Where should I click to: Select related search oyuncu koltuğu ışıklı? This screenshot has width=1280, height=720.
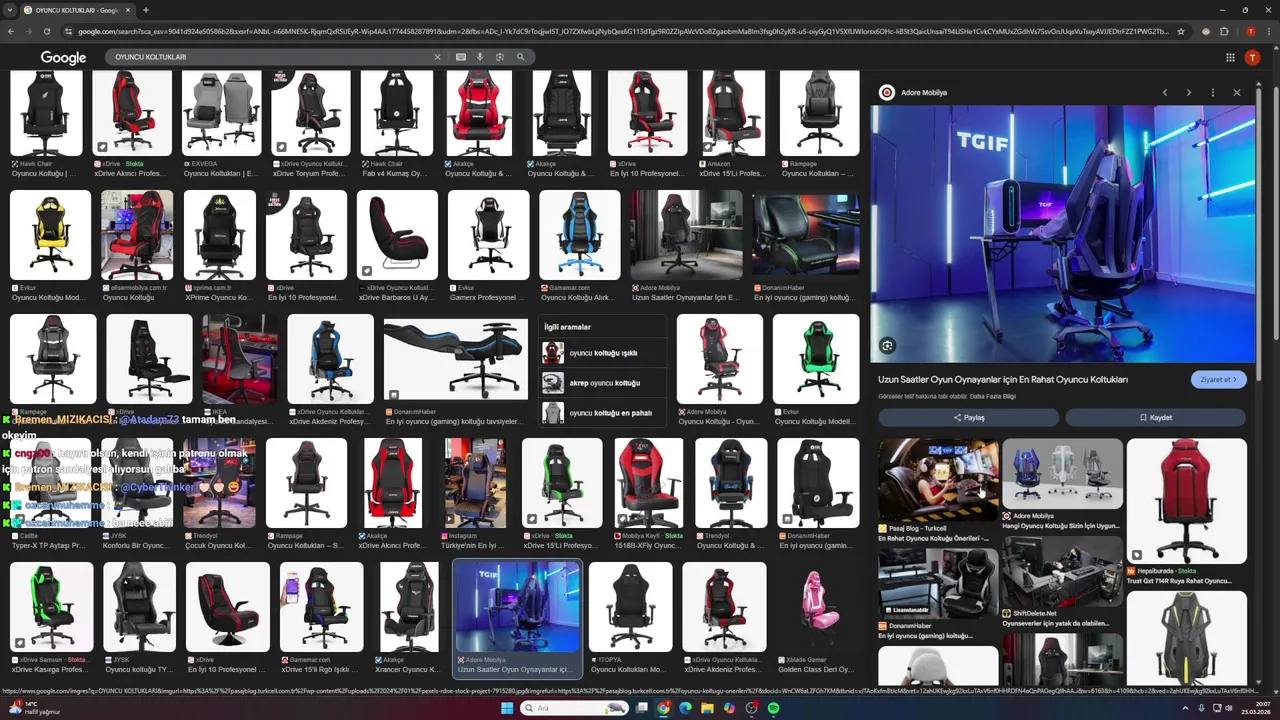pyautogui.click(x=603, y=353)
